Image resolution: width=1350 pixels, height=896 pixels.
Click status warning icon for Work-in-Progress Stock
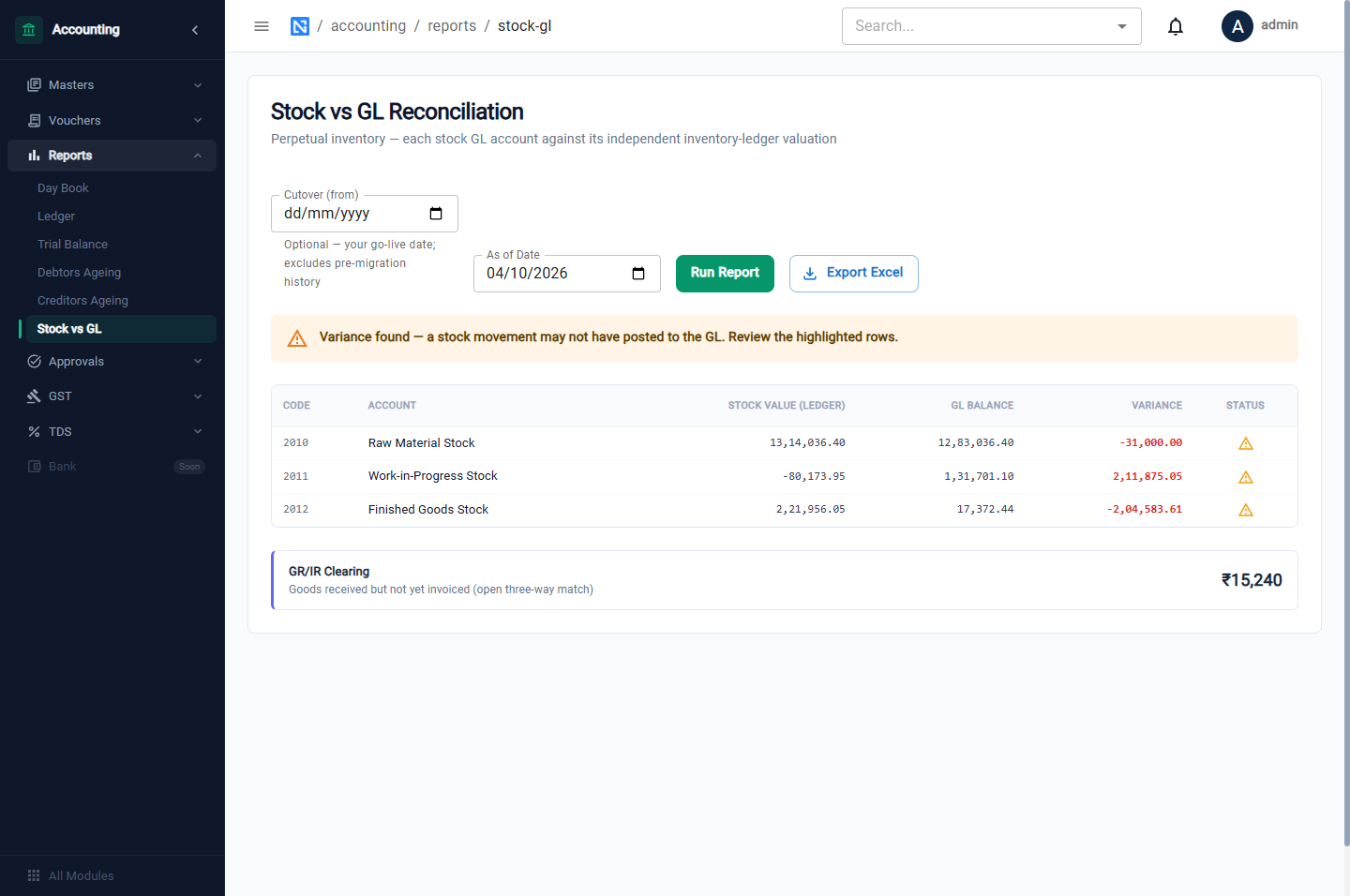click(x=1246, y=477)
